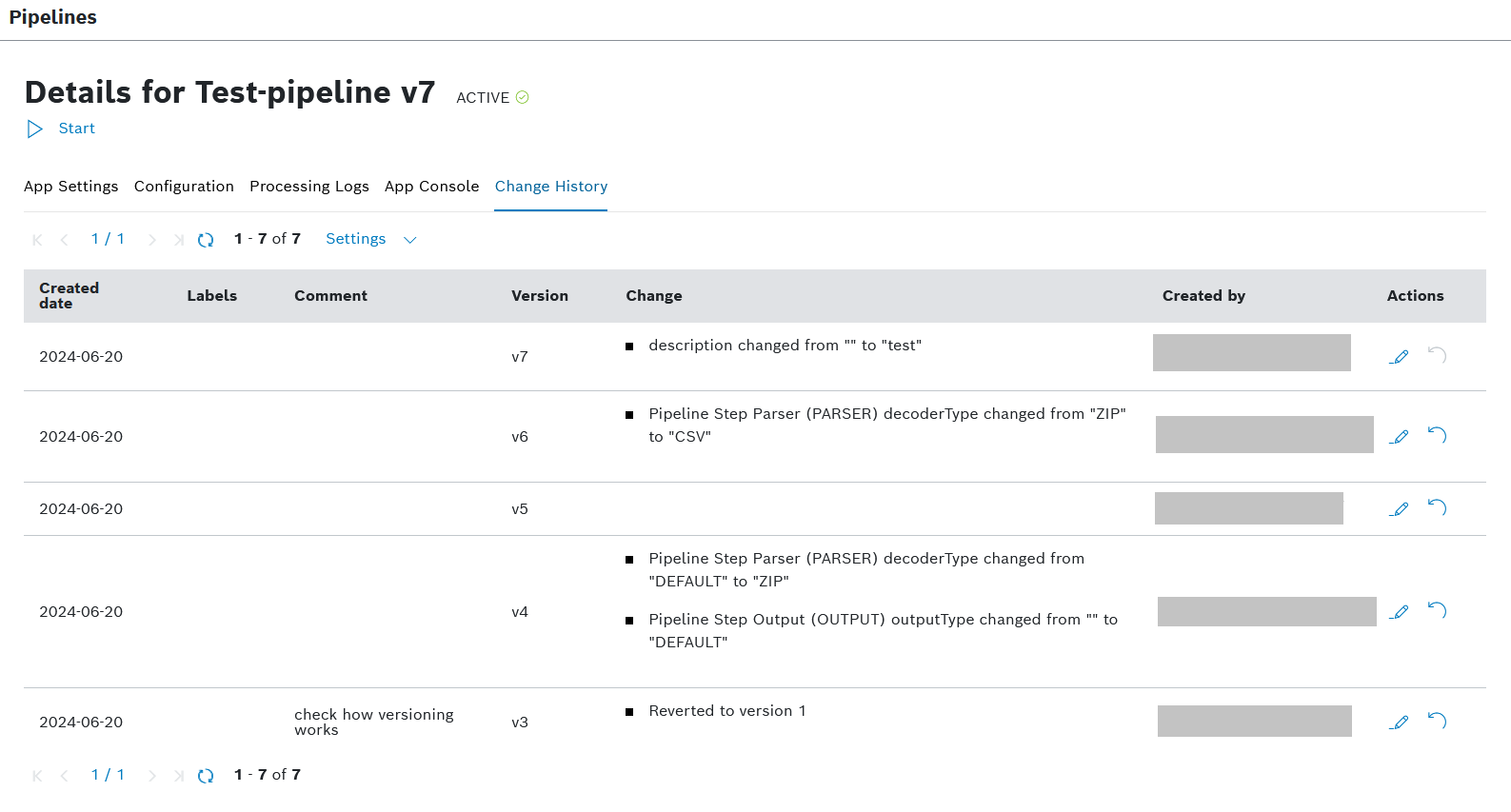
Task: Switch to the Configuration tab
Action: 184,187
